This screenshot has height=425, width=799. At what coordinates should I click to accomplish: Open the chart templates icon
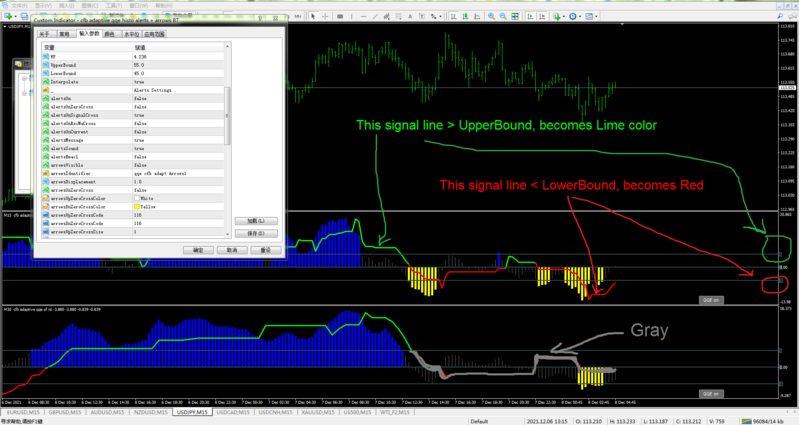589,16
